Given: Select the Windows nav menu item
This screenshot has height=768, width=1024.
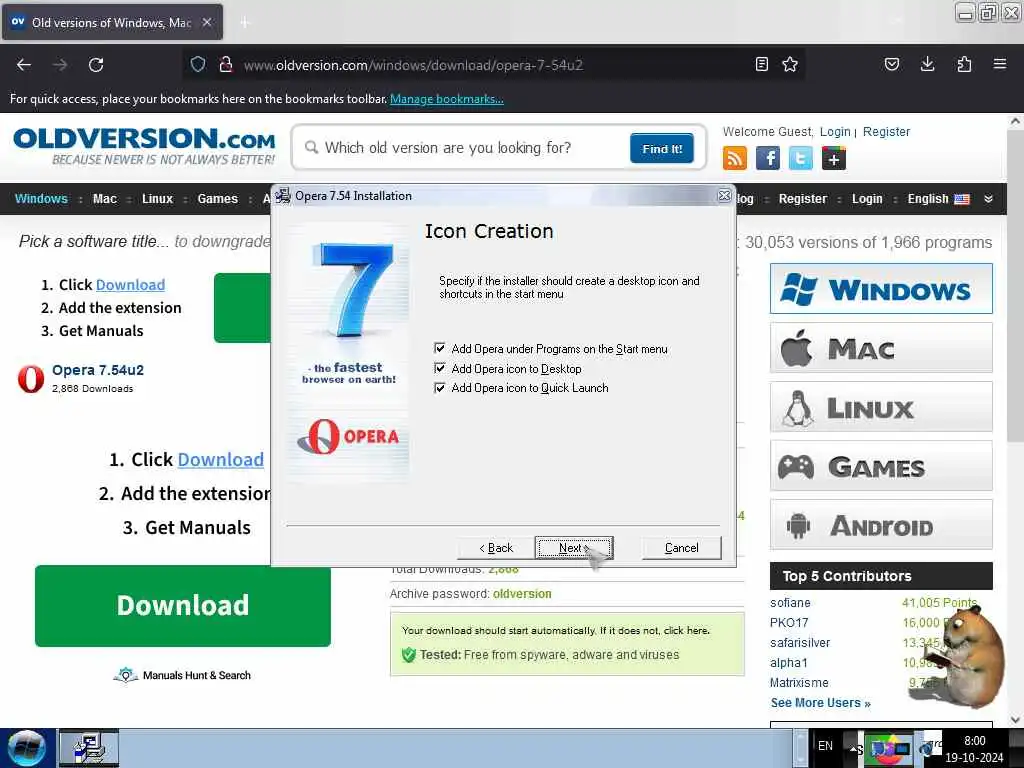Looking at the screenshot, I should pos(41,199).
